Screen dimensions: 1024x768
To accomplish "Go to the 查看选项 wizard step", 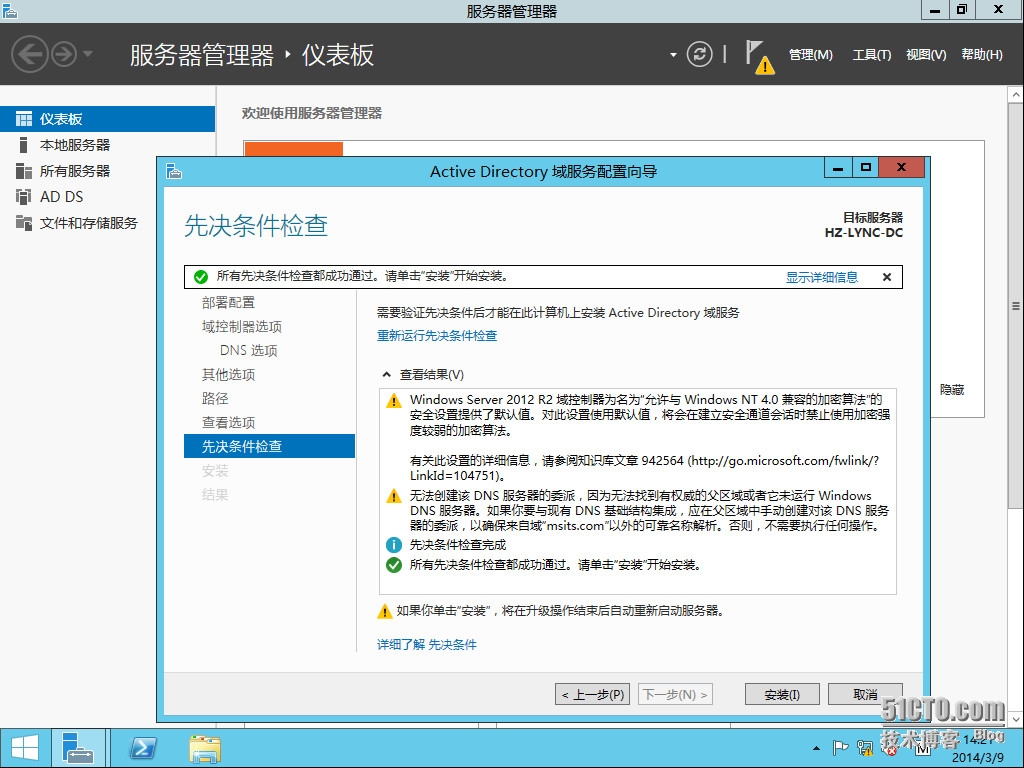I will pyautogui.click(x=228, y=423).
